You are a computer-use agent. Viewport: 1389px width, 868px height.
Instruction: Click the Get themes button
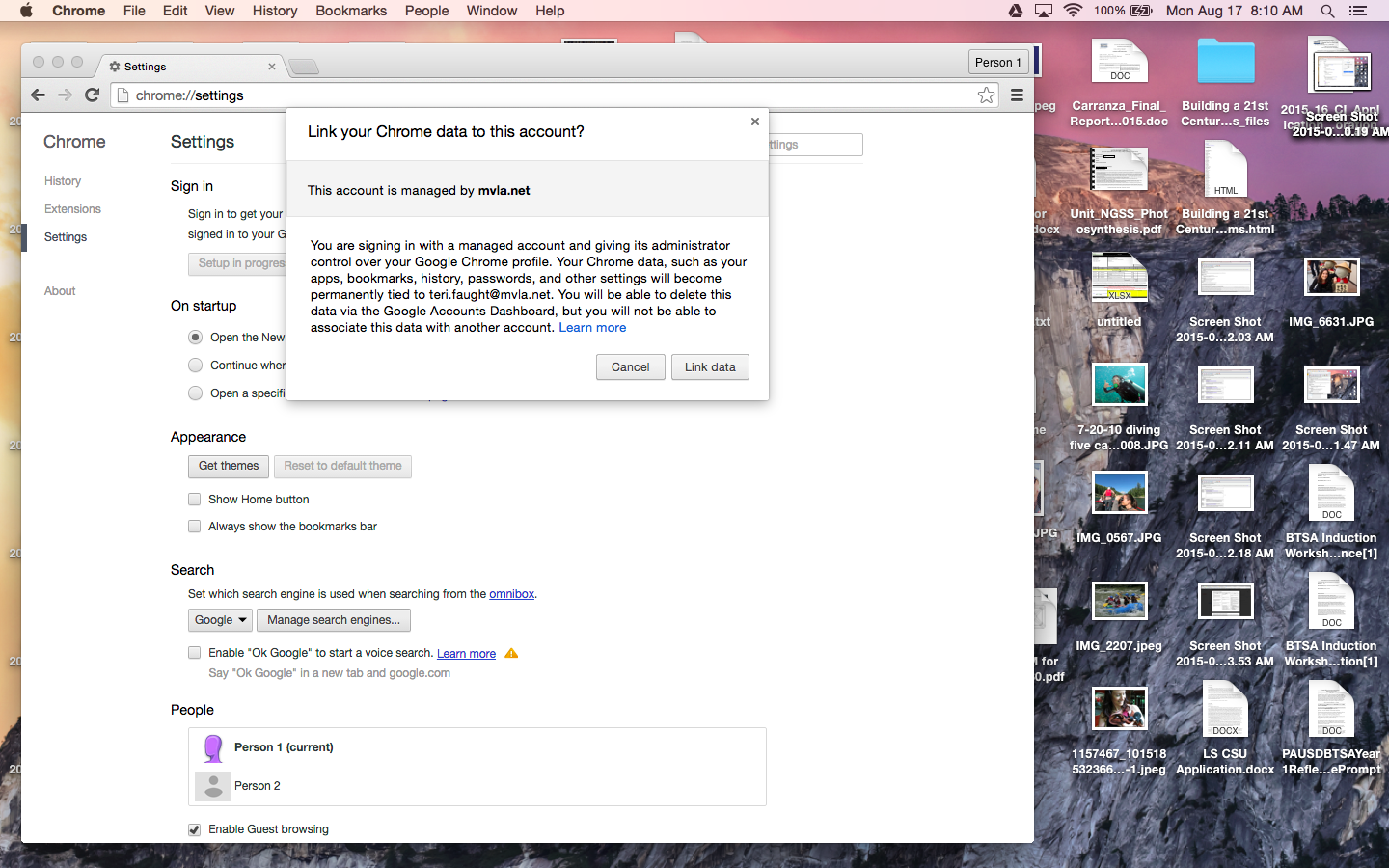(229, 466)
